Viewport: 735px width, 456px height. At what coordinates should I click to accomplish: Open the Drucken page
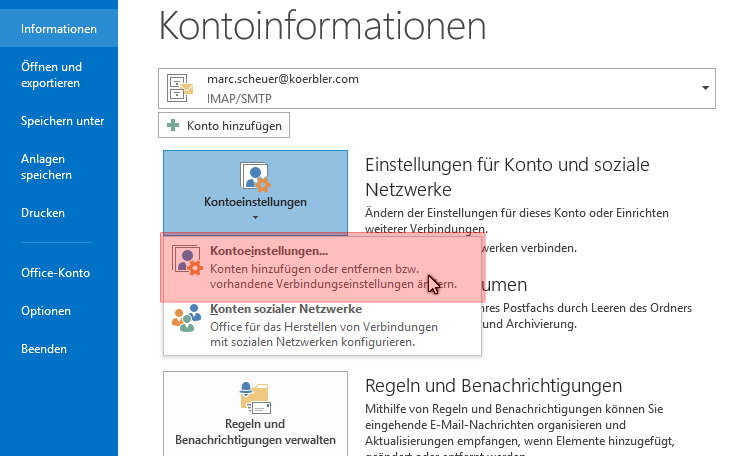point(43,212)
